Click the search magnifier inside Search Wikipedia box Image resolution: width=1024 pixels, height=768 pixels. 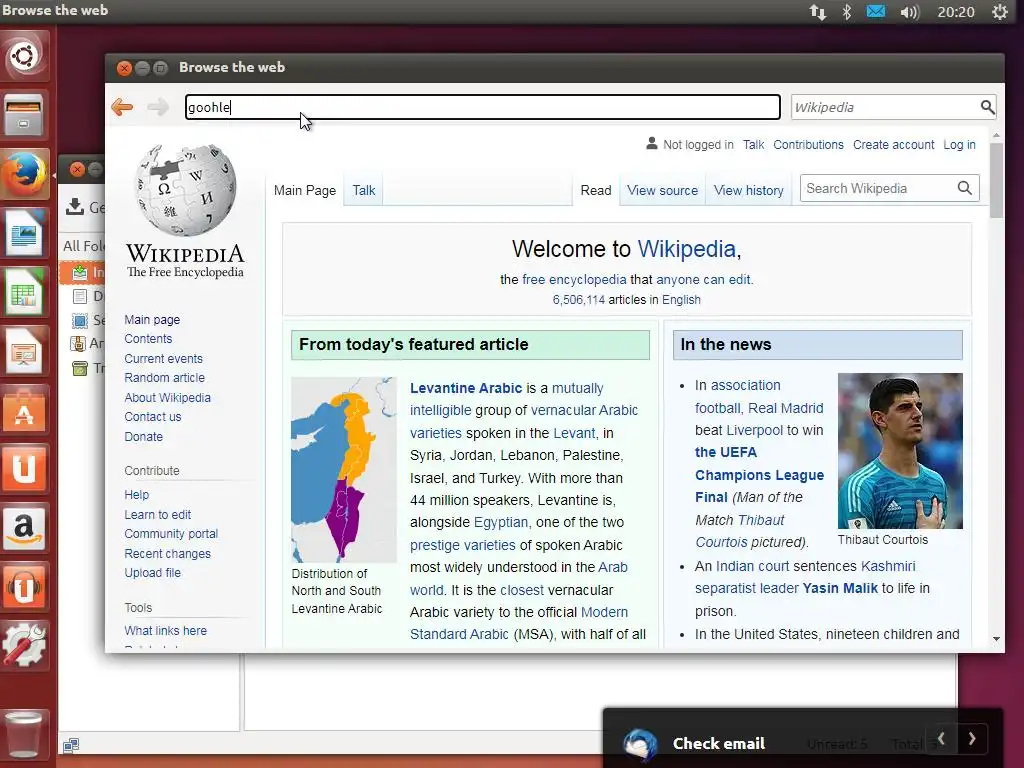tap(965, 188)
